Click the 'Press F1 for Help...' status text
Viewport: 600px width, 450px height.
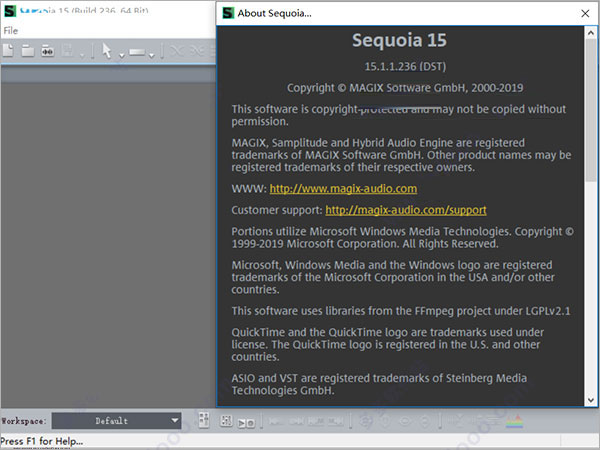[x=42, y=441]
